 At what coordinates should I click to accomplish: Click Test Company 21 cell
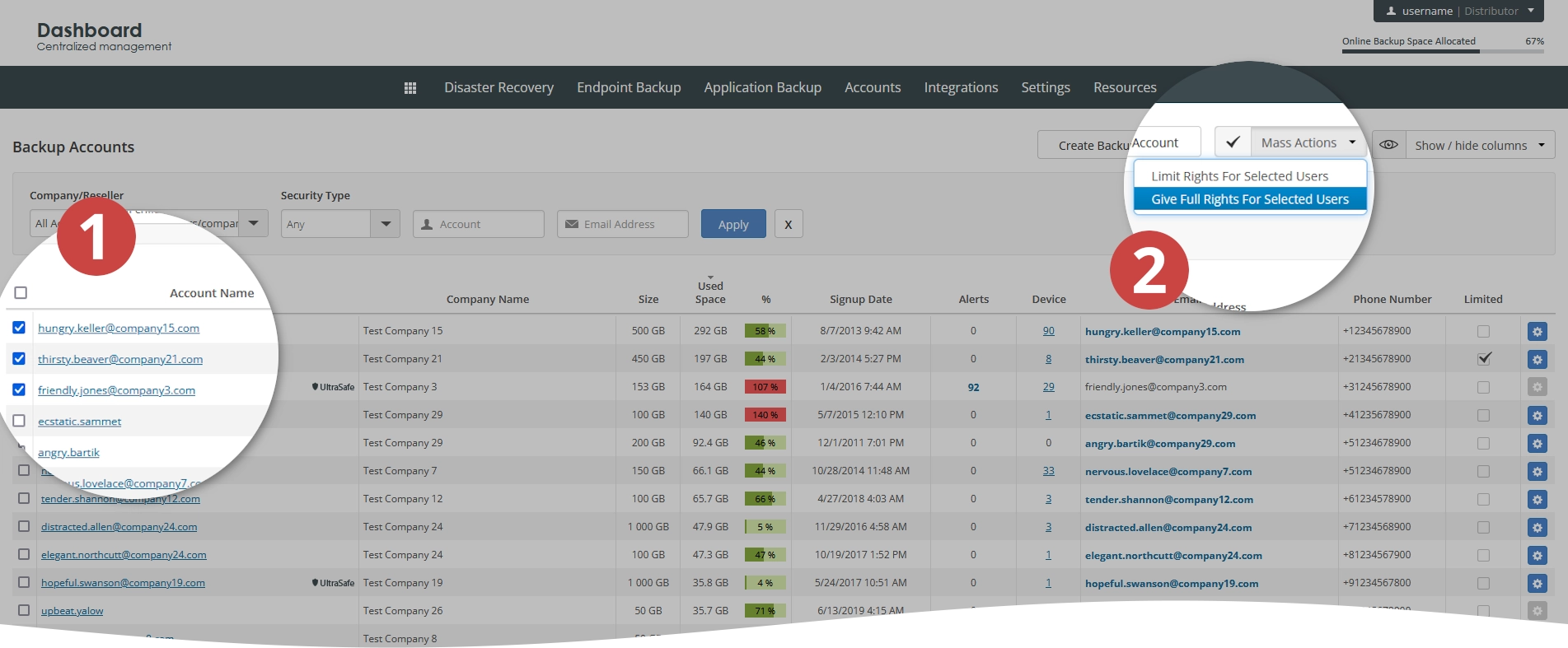click(403, 359)
